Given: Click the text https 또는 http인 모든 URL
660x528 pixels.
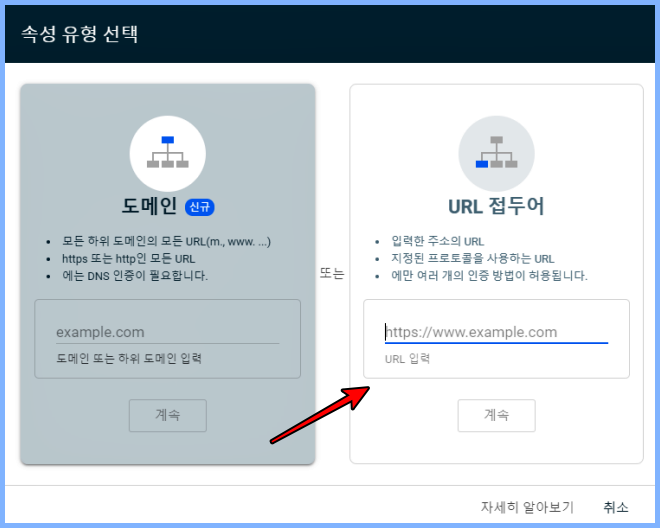Looking at the screenshot, I should 128,258.
